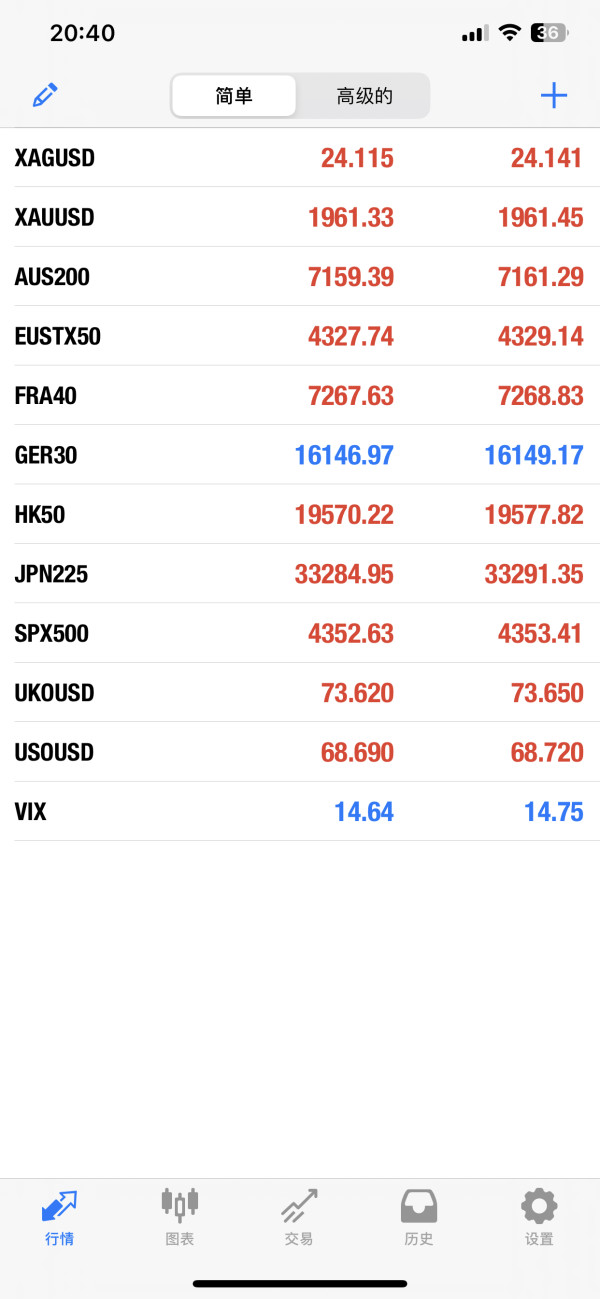Tap the VIX bid price 14.64

coord(364,812)
